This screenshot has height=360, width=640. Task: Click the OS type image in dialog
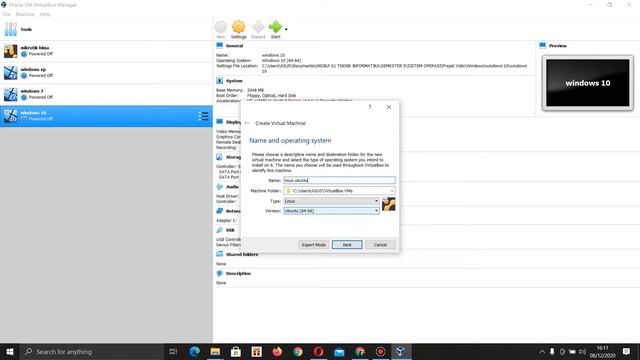click(x=389, y=204)
